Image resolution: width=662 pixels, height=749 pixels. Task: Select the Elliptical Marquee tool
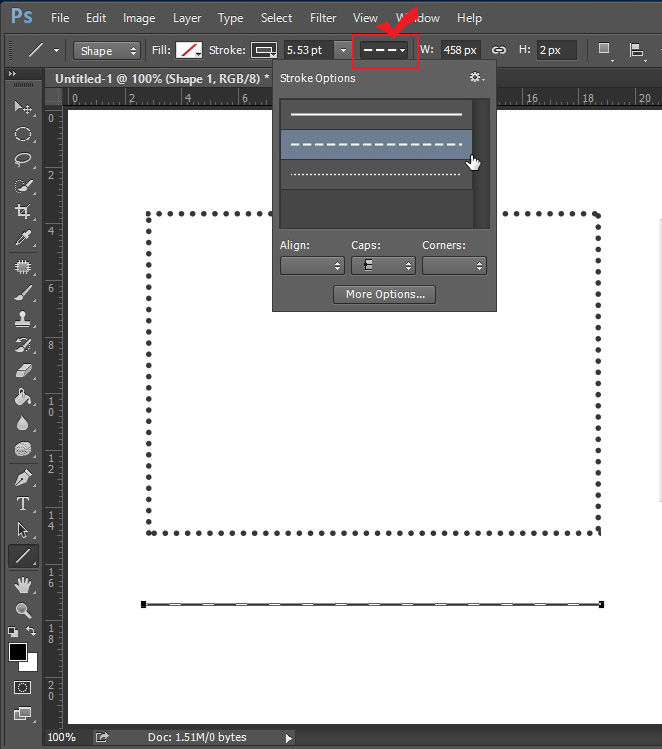tap(23, 134)
